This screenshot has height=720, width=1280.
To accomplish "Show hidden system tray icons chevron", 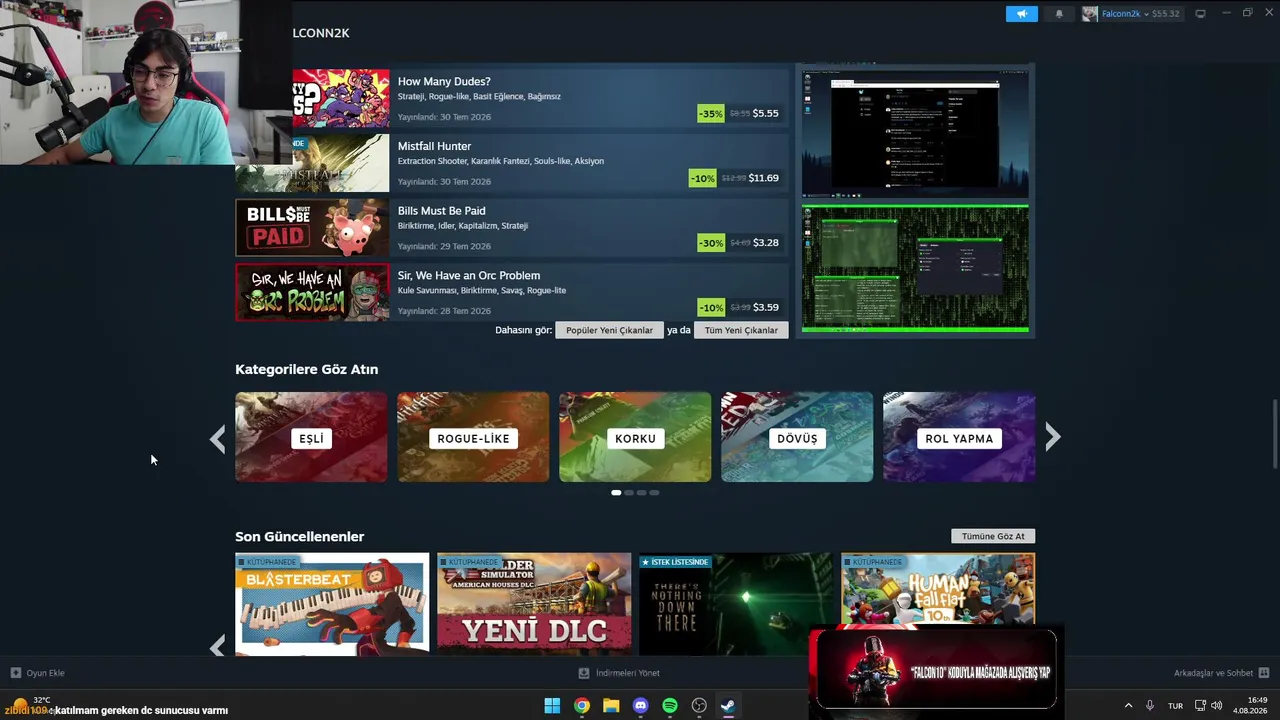I will [1129, 706].
